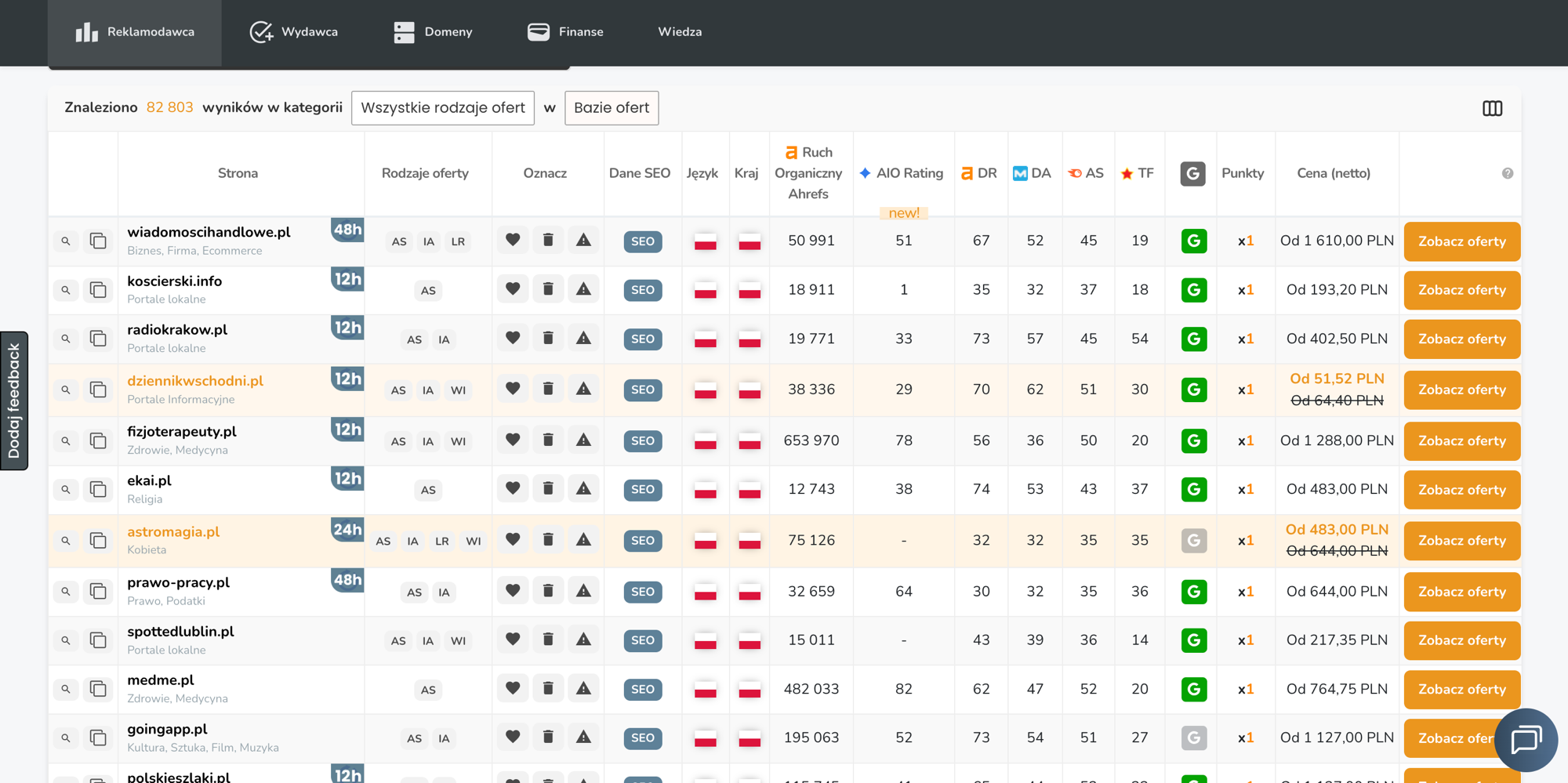Open the Reklamodawca tab
This screenshot has height=783, width=1568.
point(135,32)
